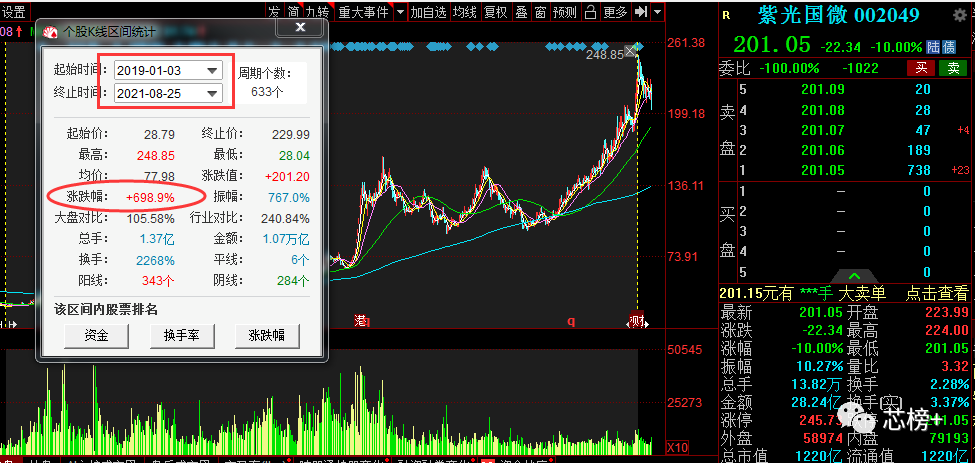Toggle 重大事件 event markers
This screenshot has width=975, height=463.
point(363,11)
